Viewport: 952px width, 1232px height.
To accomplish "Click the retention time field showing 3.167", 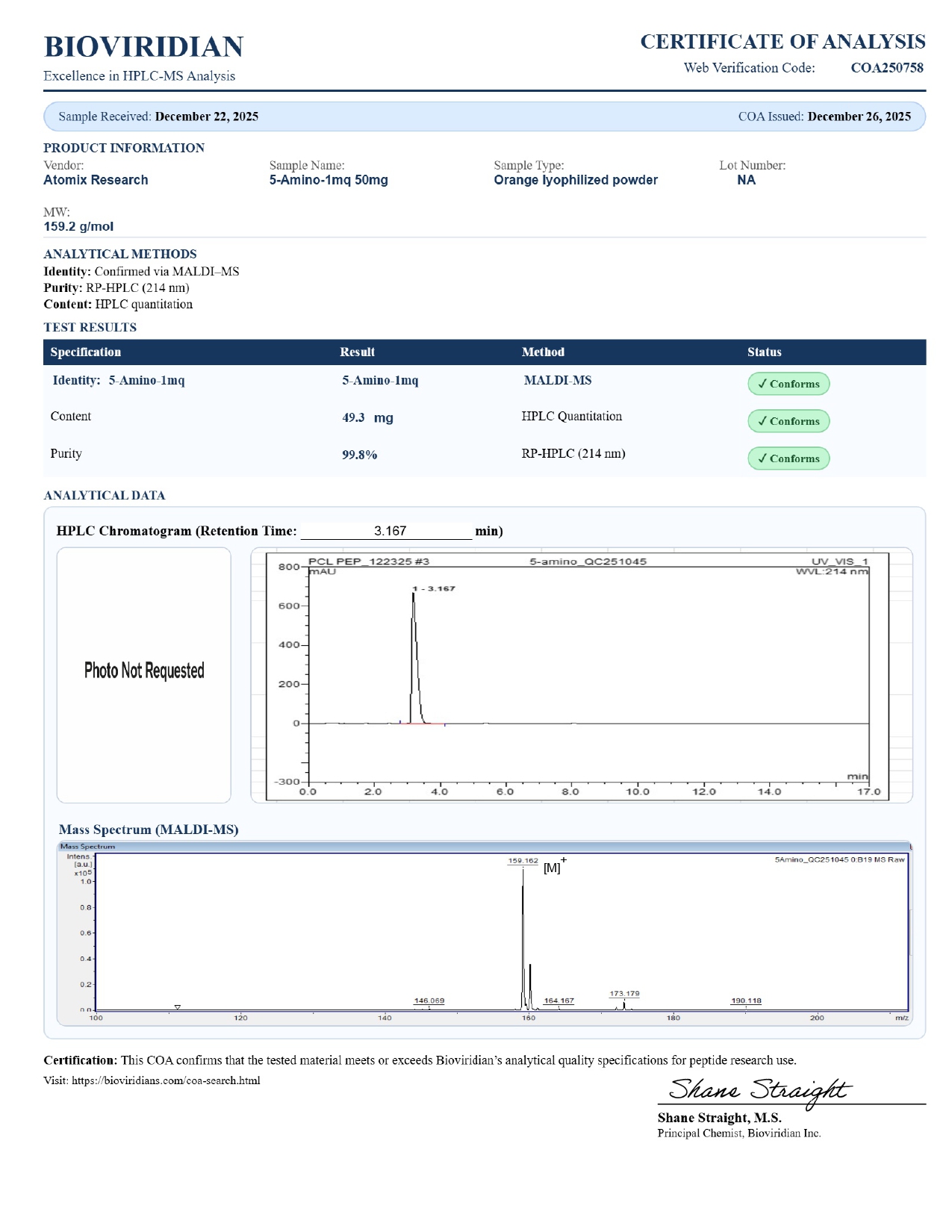I will [x=388, y=531].
